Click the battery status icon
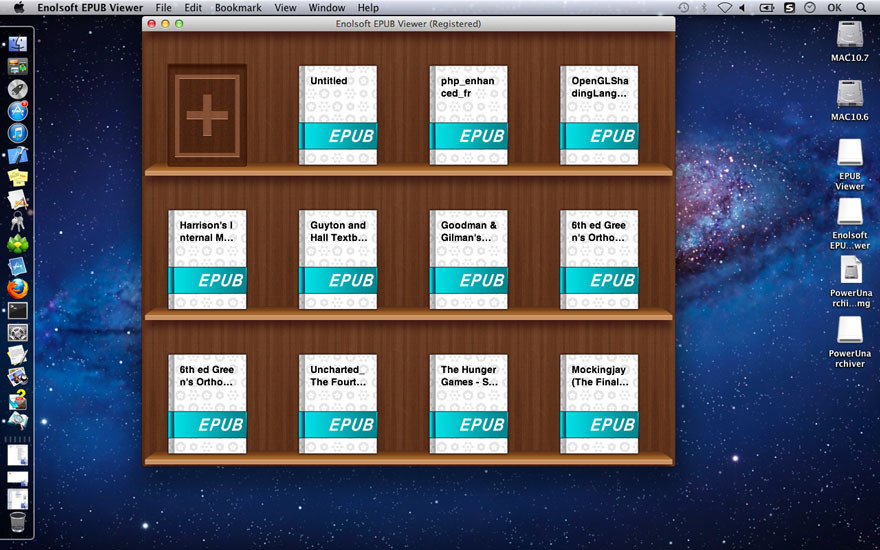The height and width of the screenshot is (550, 880). point(766,8)
